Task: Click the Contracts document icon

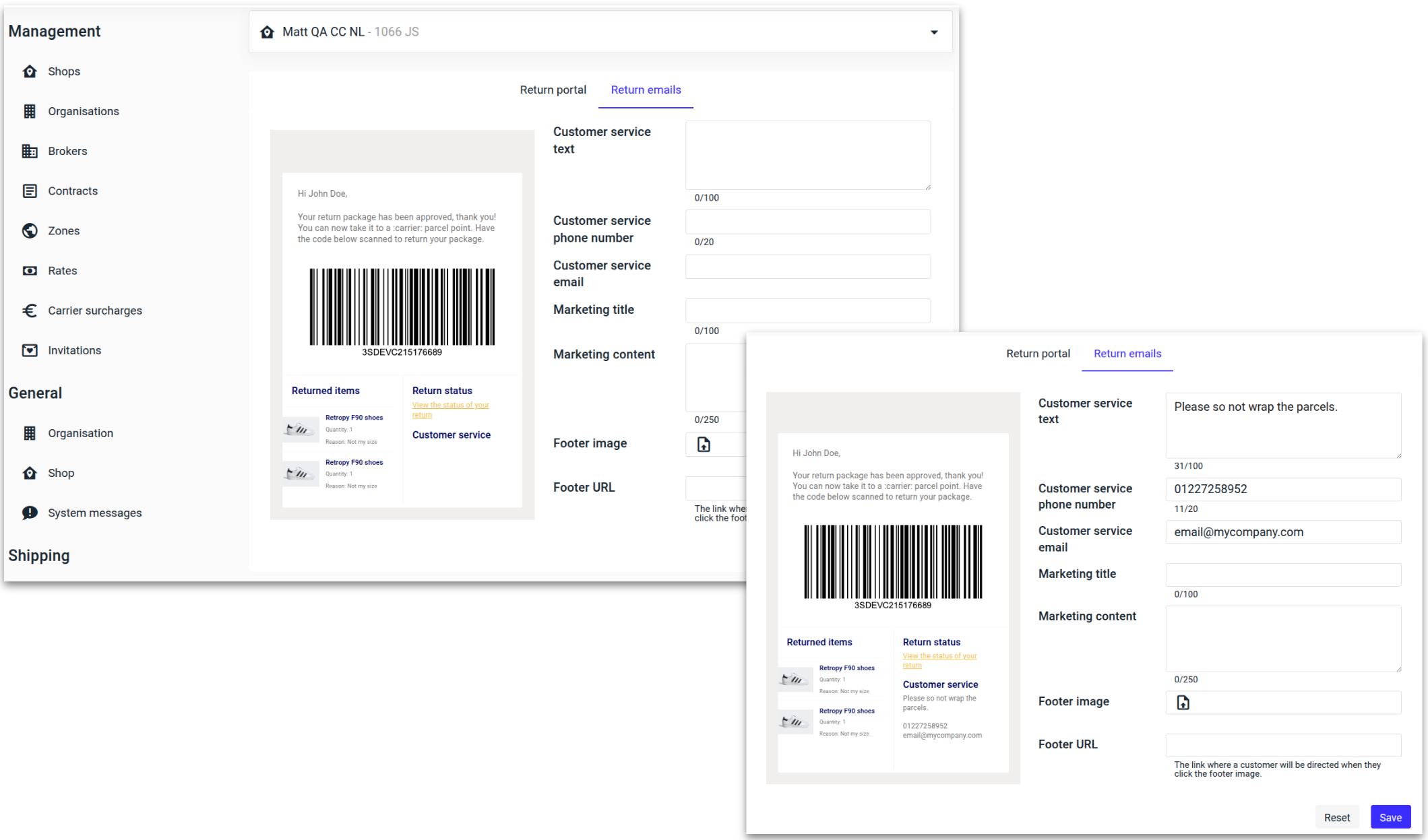Action: [x=30, y=191]
